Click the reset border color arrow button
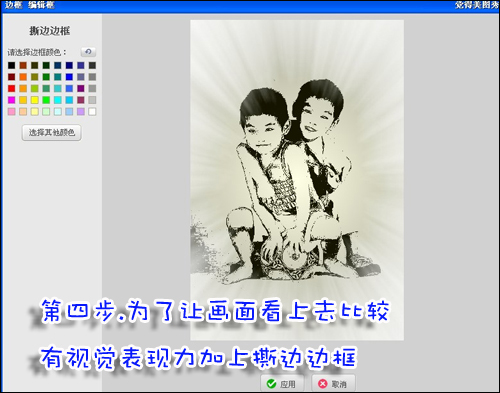This screenshot has height=393, width=500. (x=88, y=52)
